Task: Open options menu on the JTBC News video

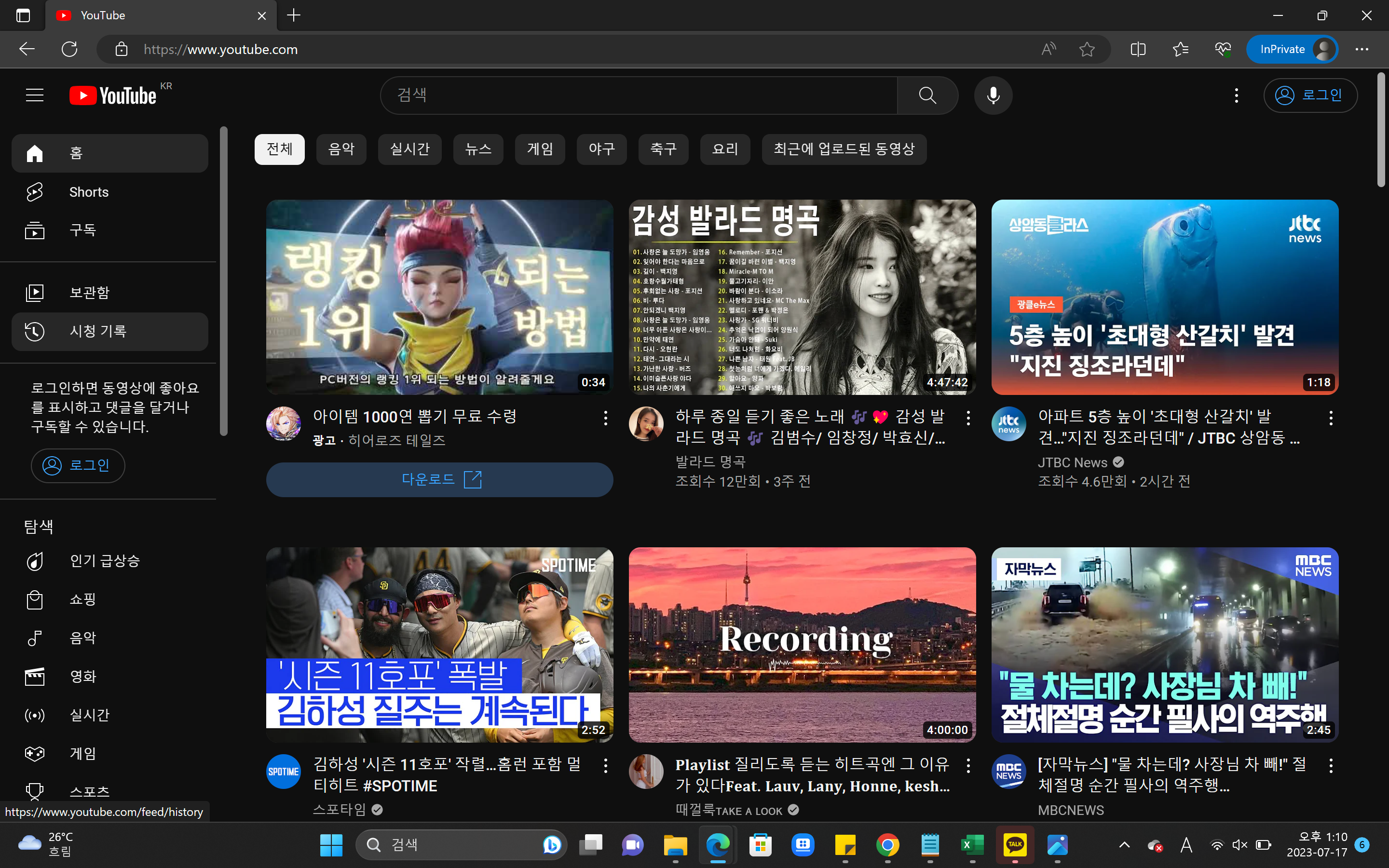Action: coord(1331,418)
